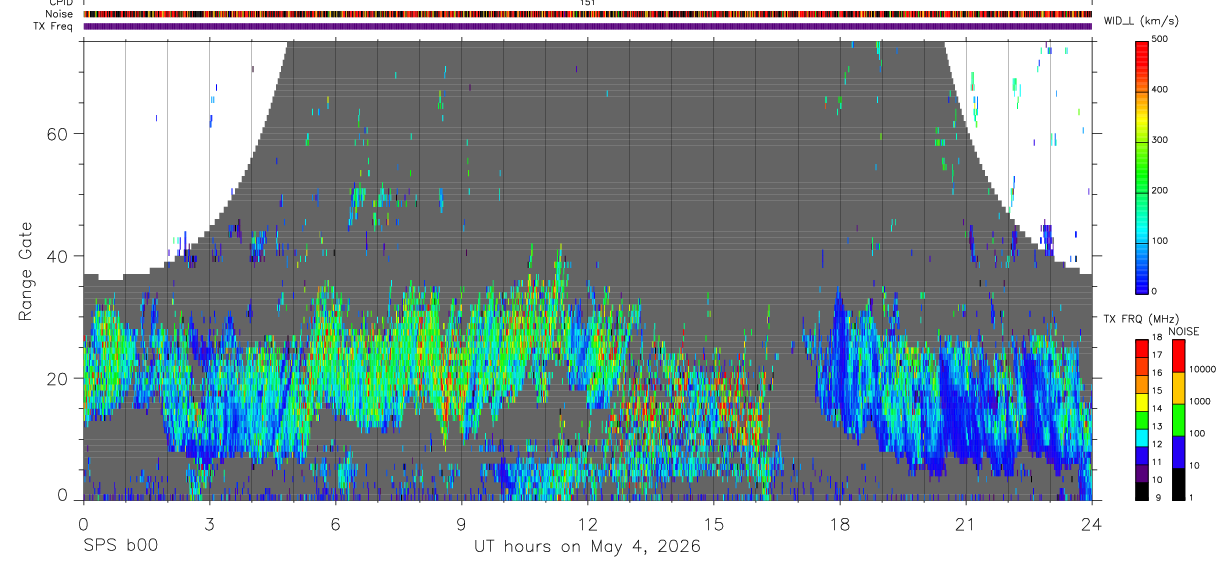
Task: Click the "1000" tick on the NOISE colorbar
Action: (1198, 402)
